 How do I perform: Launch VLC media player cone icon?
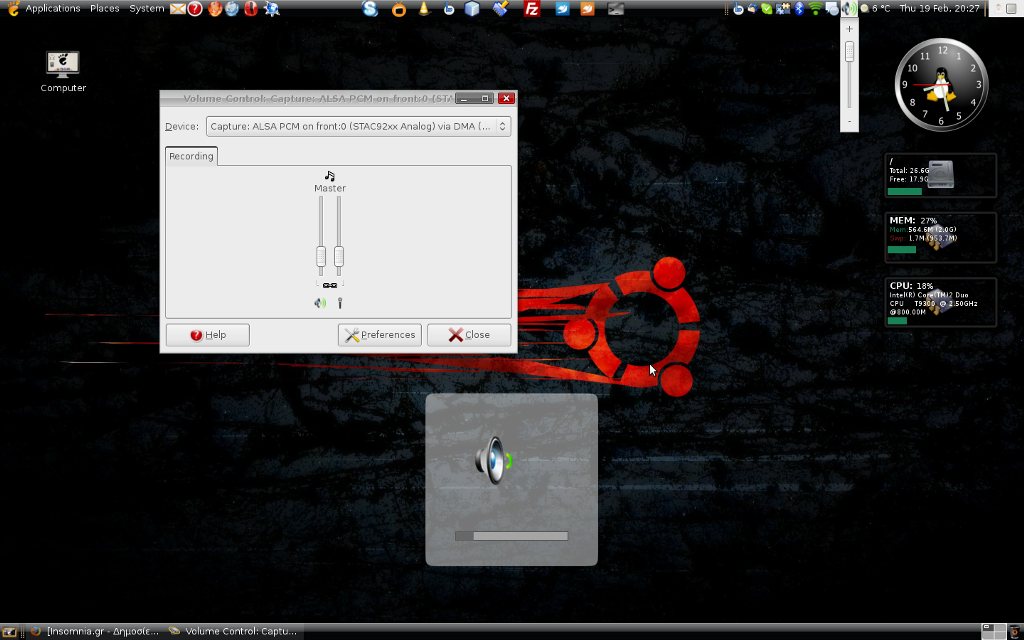(x=424, y=9)
